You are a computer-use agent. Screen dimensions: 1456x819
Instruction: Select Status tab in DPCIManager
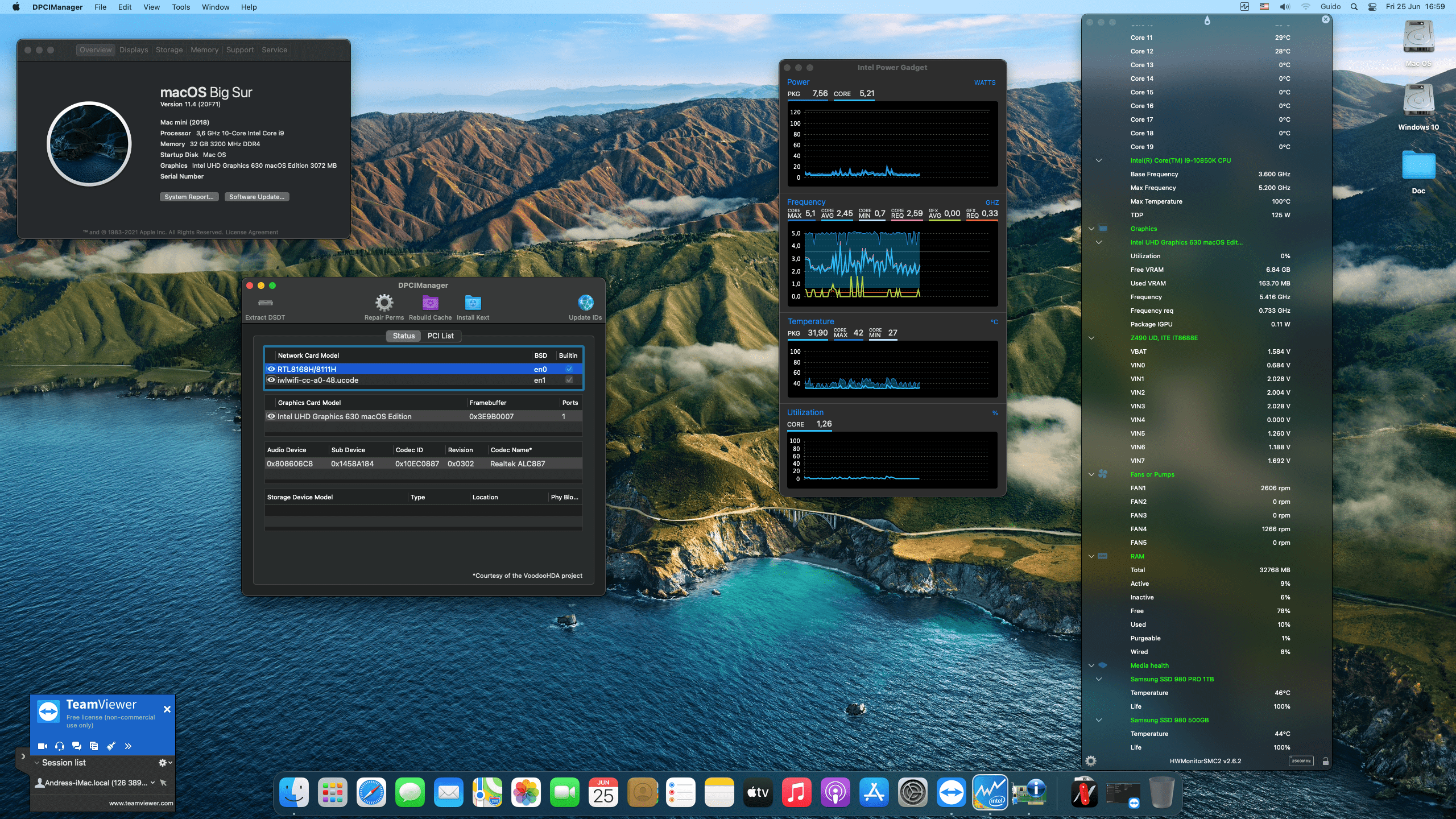pos(404,336)
